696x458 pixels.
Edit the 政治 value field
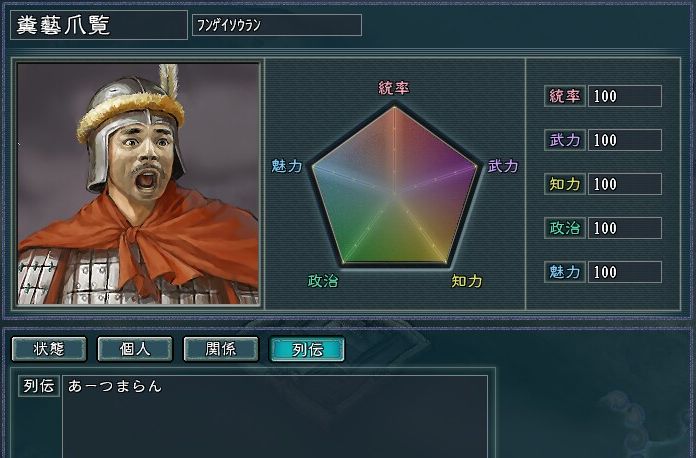coord(625,228)
